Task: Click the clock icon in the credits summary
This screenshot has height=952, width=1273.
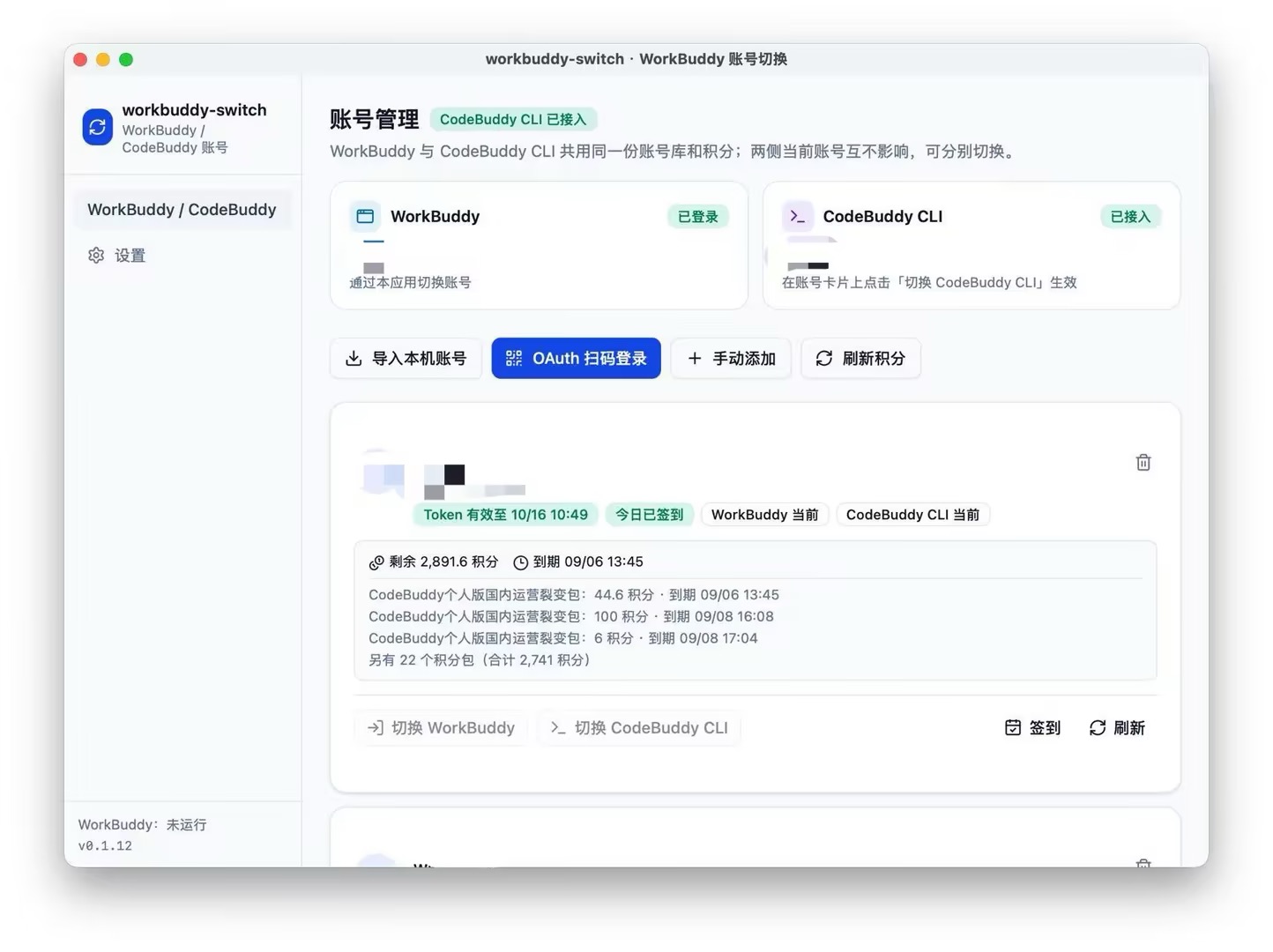Action: (521, 562)
